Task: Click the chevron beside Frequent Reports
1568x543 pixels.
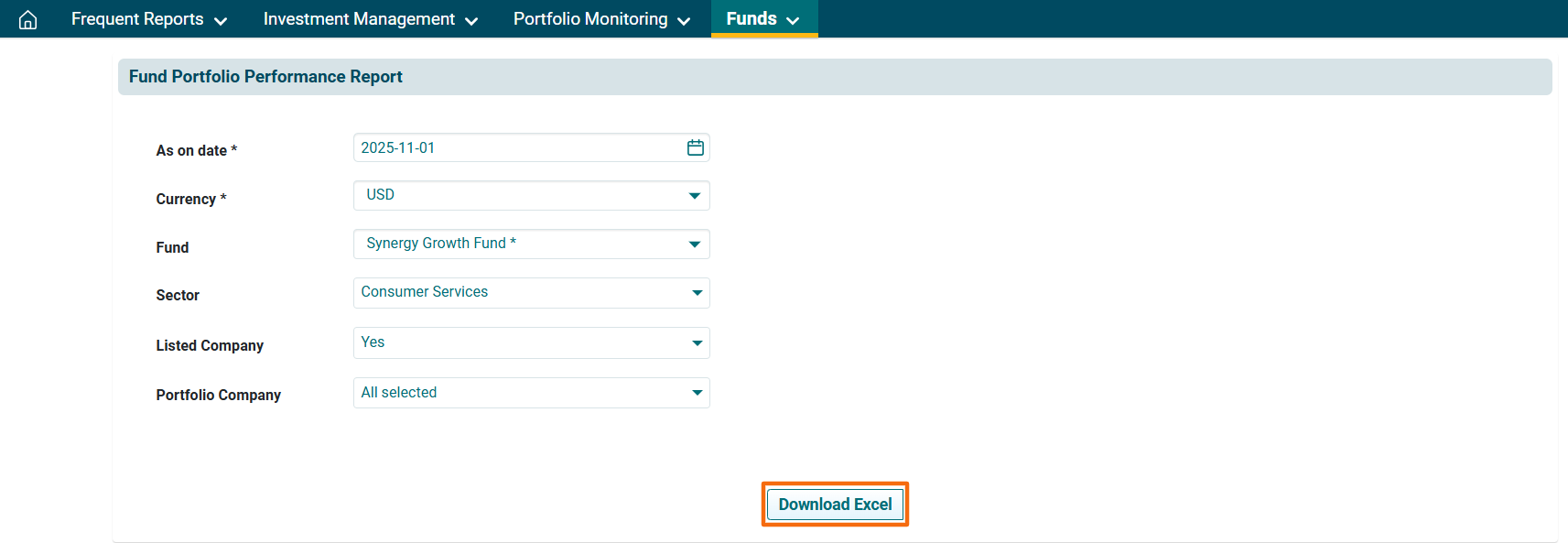Action: 221,21
